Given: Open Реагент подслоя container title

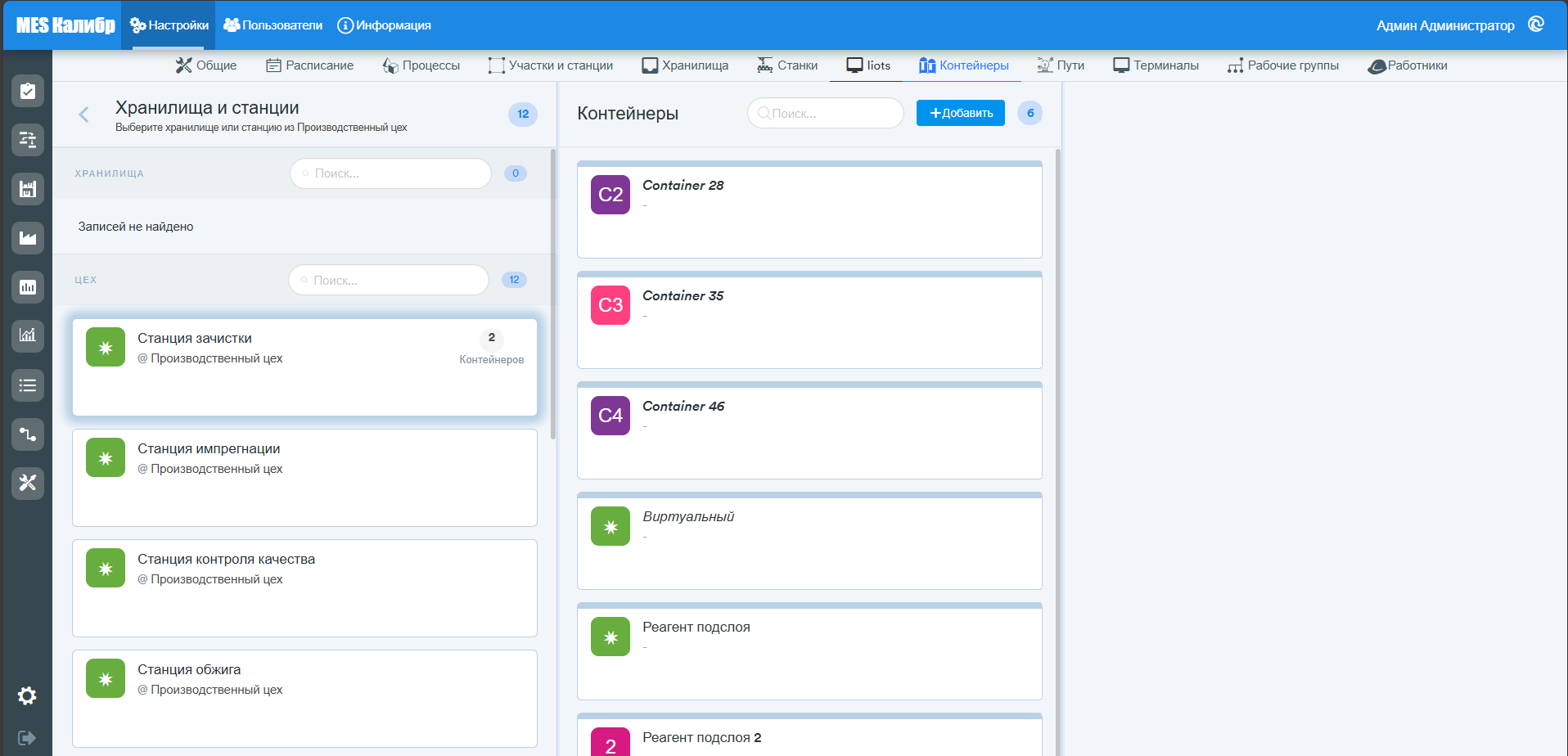Looking at the screenshot, I should pyautogui.click(x=696, y=627).
